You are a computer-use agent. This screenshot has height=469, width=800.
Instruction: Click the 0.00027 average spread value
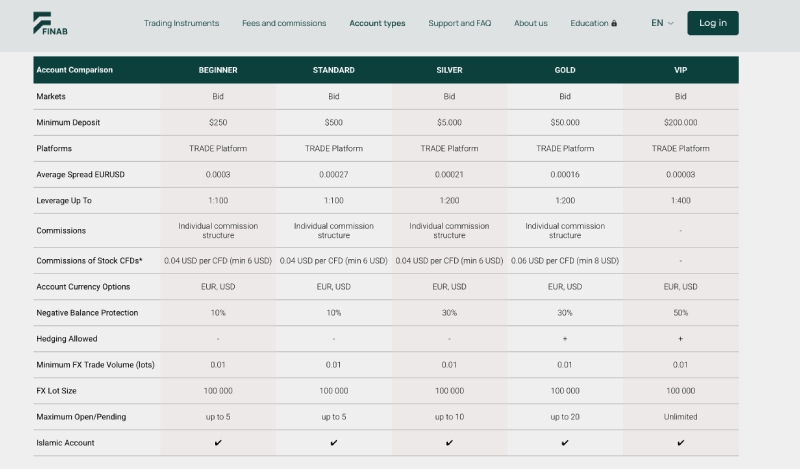334,175
